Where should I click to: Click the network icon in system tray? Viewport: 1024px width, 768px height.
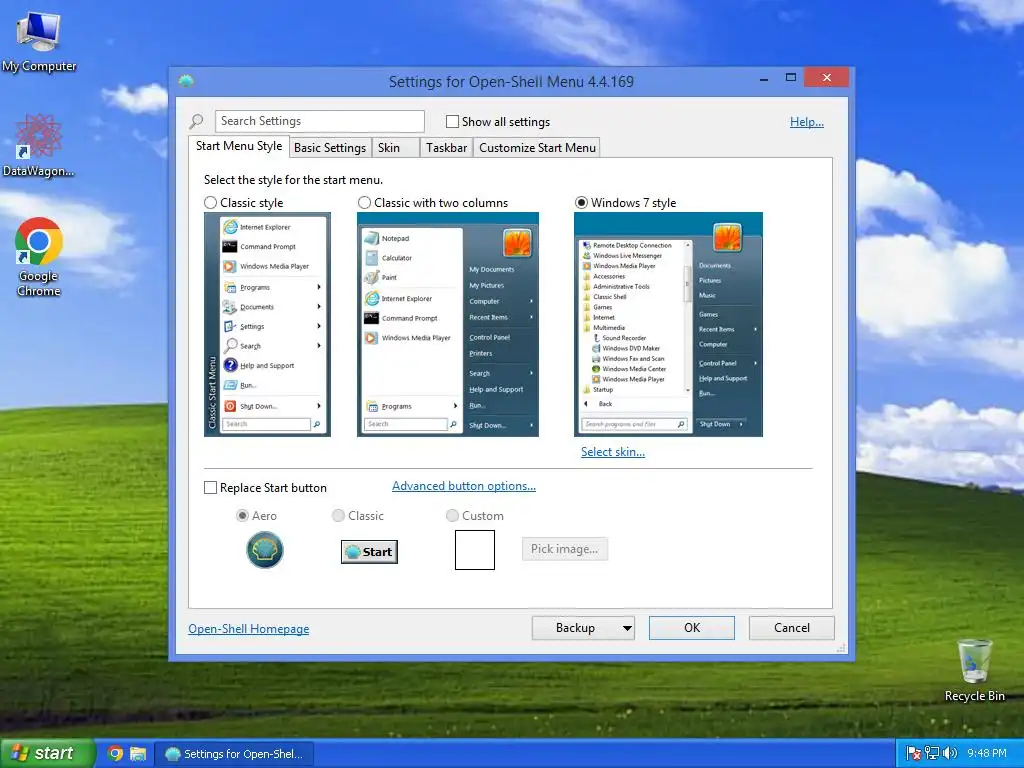coord(932,754)
